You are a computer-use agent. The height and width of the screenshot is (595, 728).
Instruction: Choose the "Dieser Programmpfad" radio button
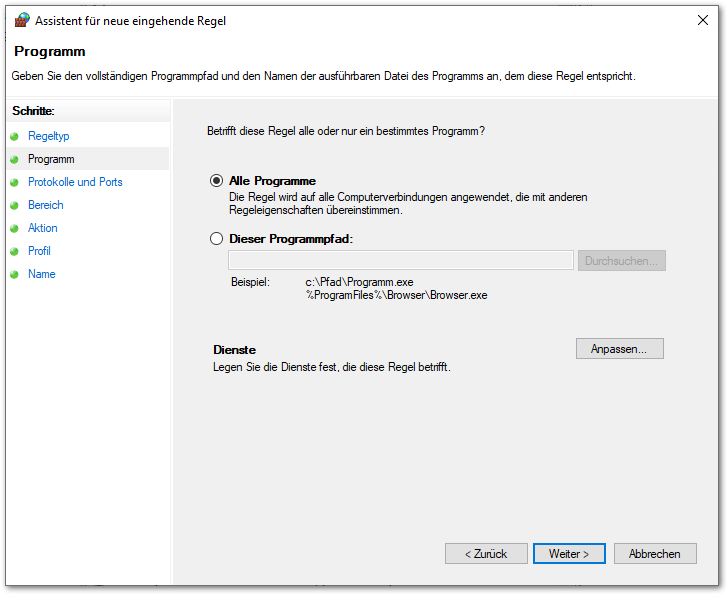pos(216,239)
